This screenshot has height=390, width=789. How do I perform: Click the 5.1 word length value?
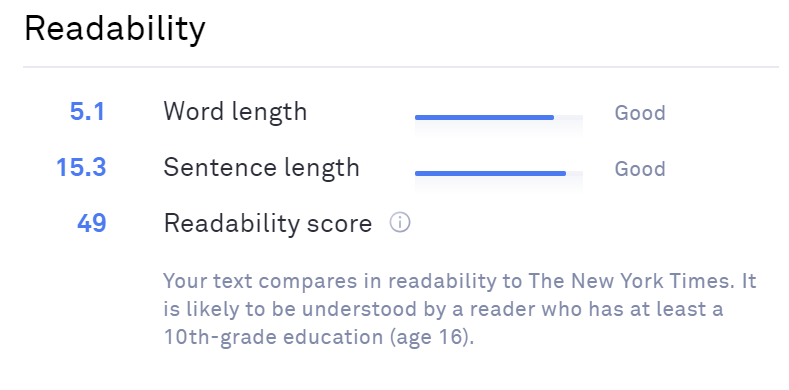(87, 111)
